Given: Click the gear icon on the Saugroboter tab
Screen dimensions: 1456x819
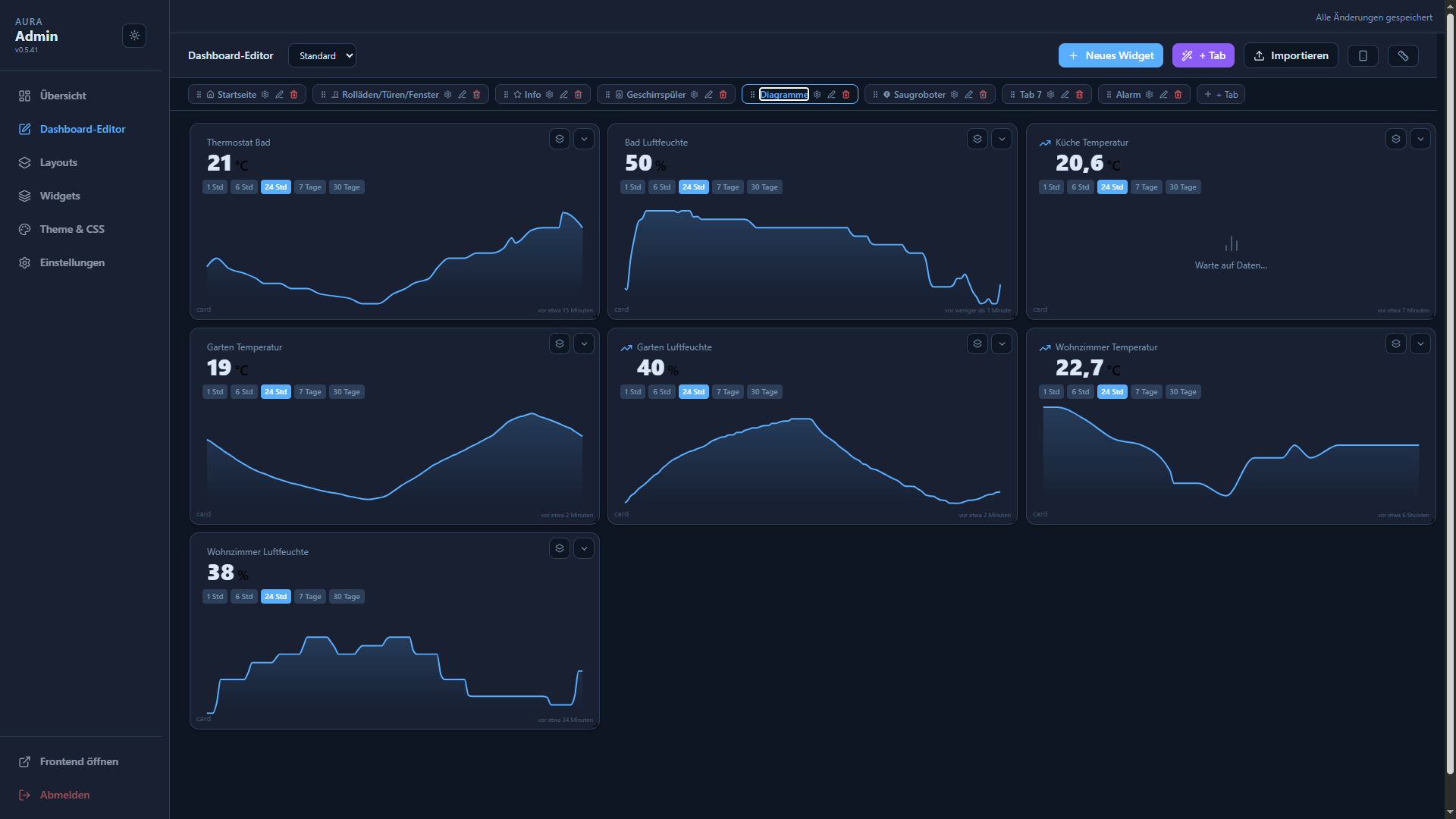Looking at the screenshot, I should tap(954, 95).
